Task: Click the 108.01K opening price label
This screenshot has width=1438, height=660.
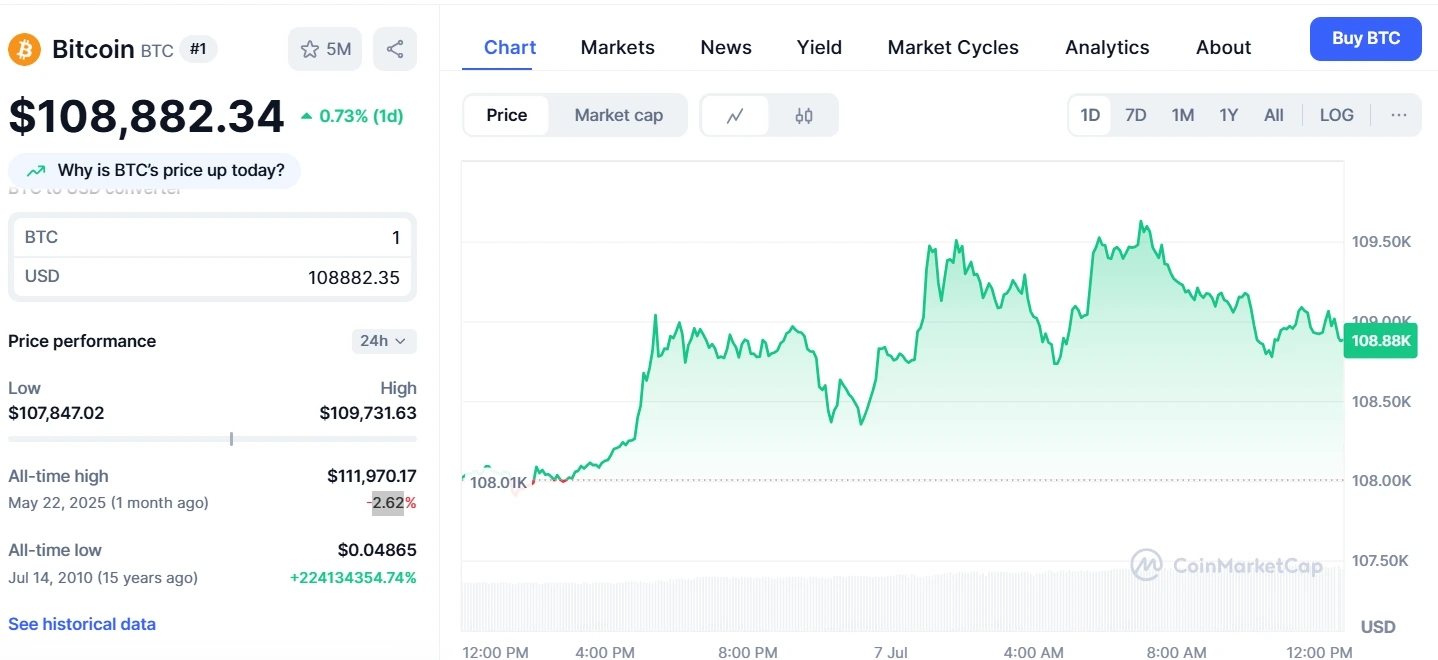Action: pyautogui.click(x=498, y=483)
